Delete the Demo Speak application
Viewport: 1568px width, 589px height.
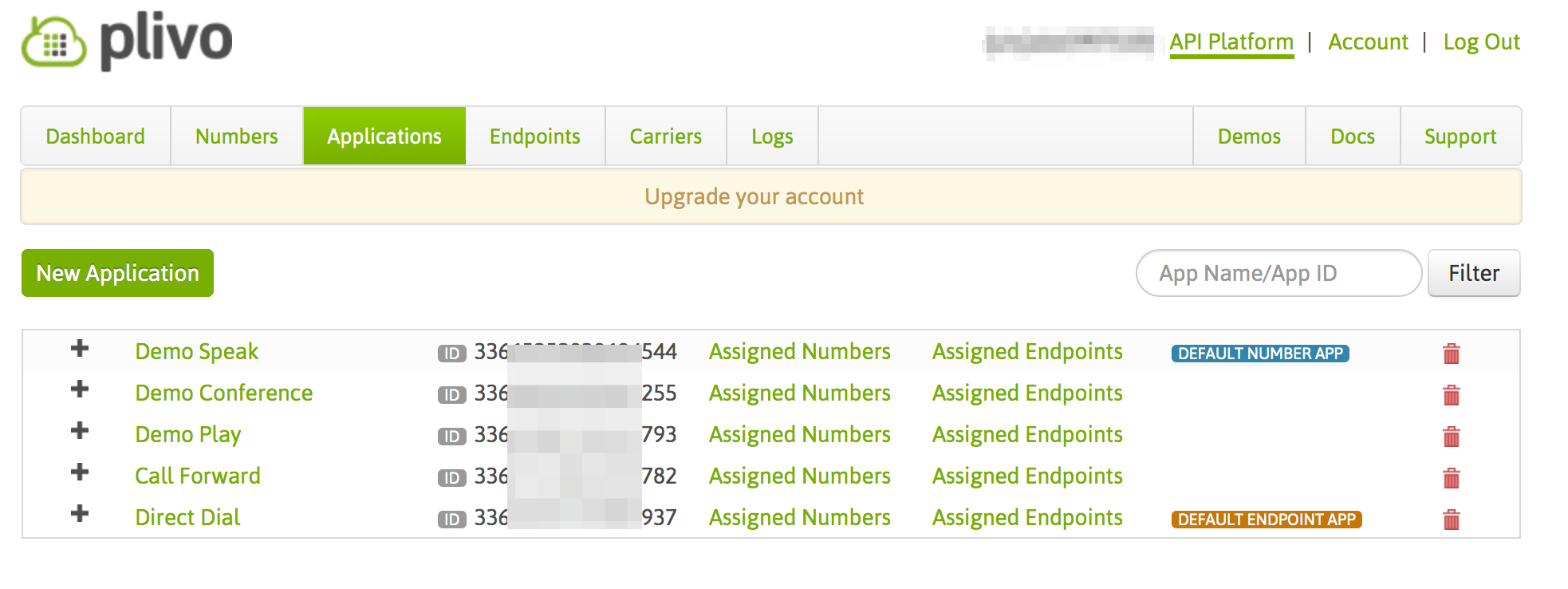pos(1451,354)
